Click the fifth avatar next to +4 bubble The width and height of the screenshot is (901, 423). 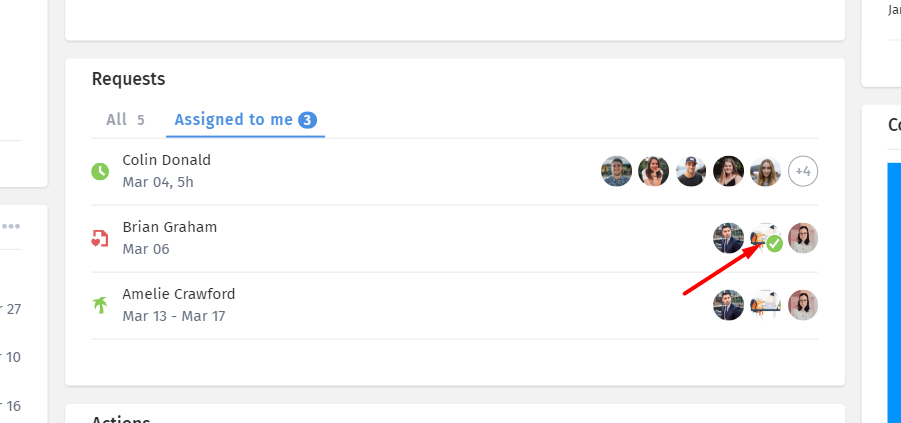pos(765,171)
